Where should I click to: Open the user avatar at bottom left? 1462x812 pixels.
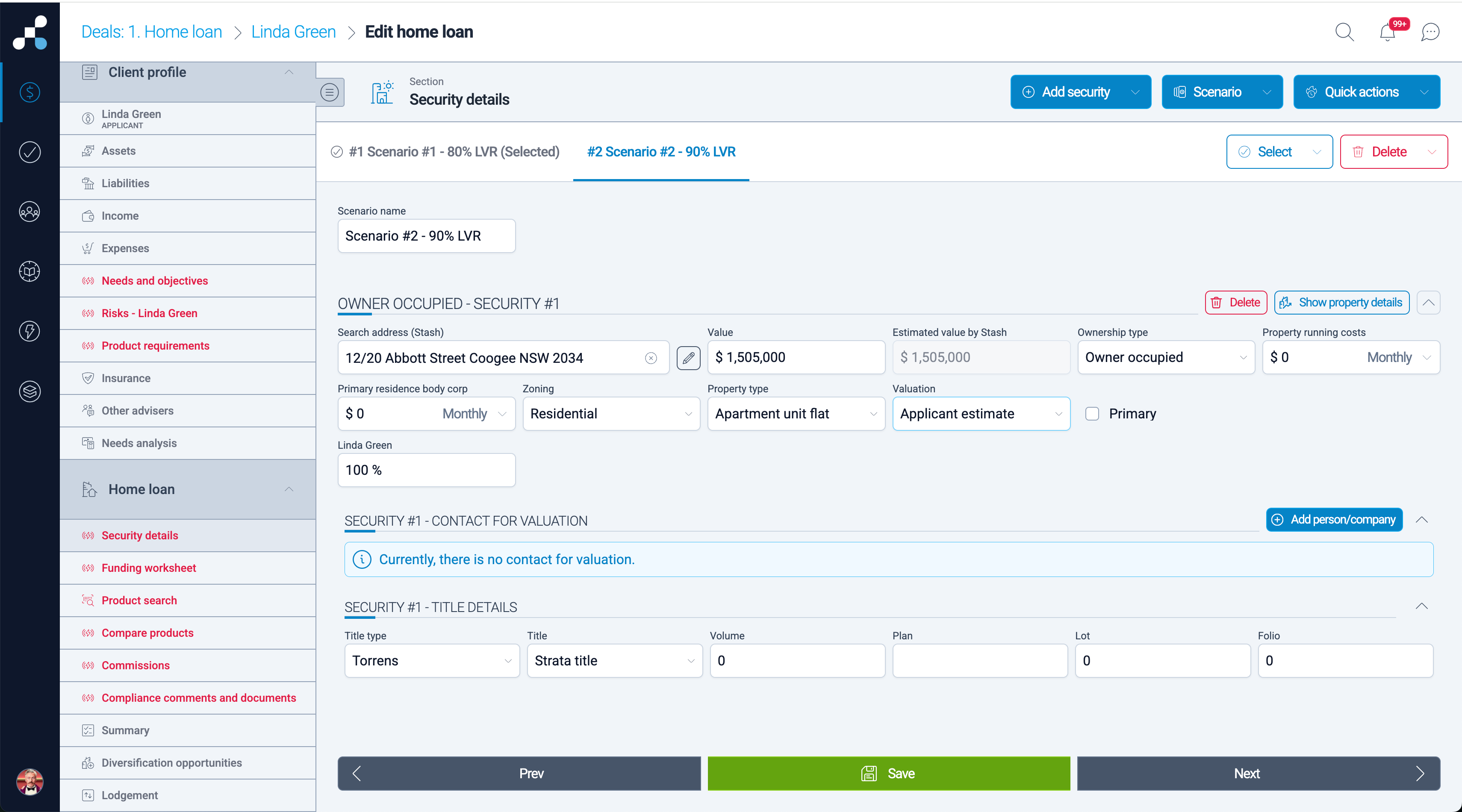[29, 781]
